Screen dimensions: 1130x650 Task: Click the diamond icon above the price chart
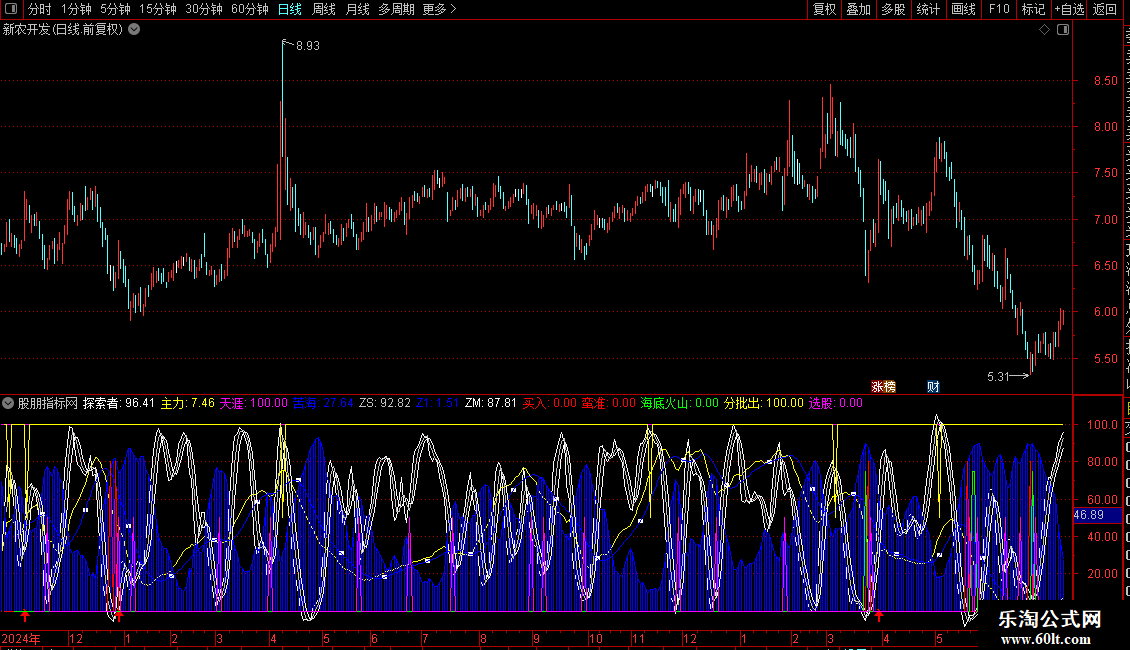1044,30
